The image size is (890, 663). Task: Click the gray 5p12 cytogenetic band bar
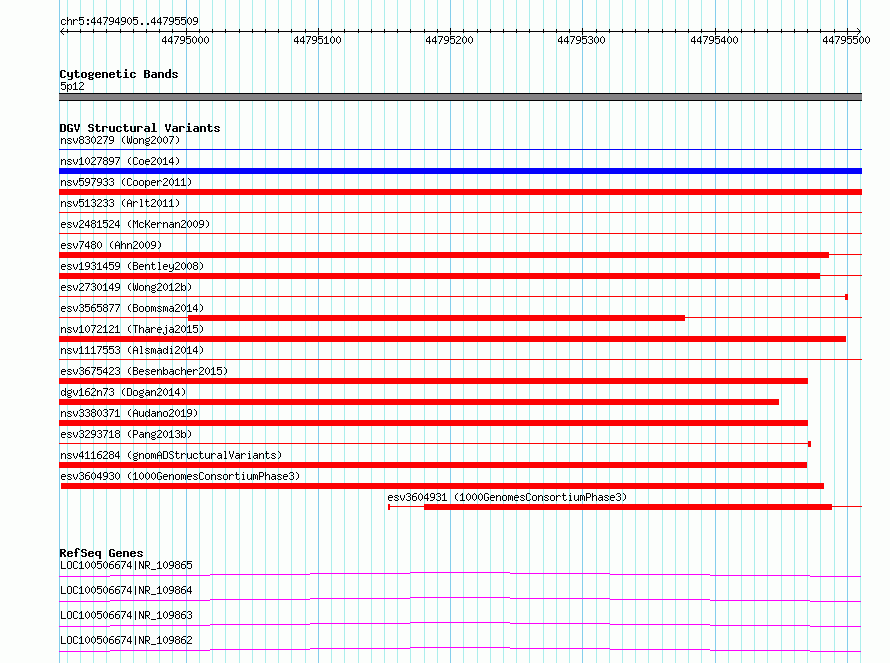click(x=460, y=97)
